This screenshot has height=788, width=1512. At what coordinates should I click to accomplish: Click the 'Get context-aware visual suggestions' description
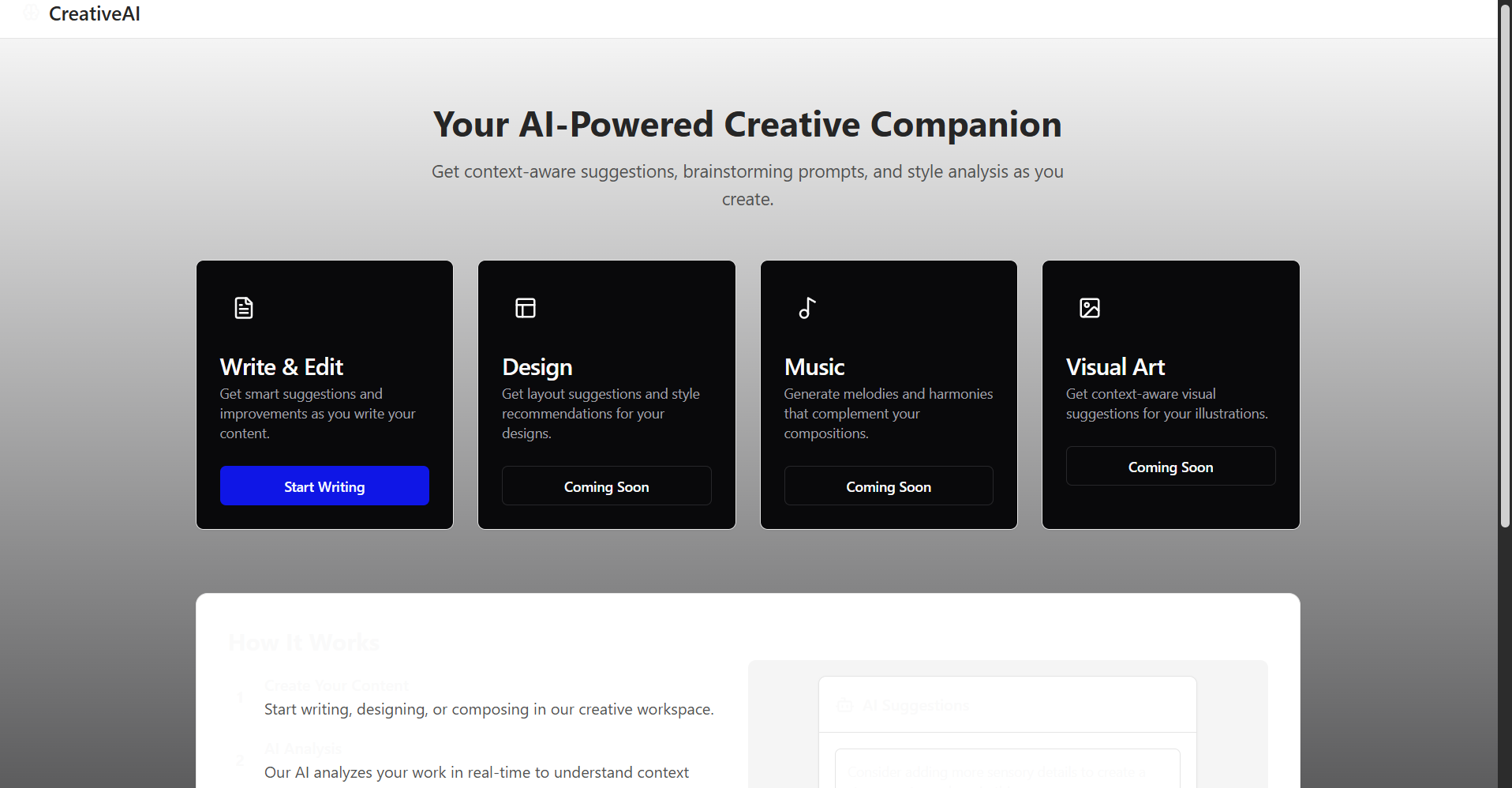pos(1166,403)
